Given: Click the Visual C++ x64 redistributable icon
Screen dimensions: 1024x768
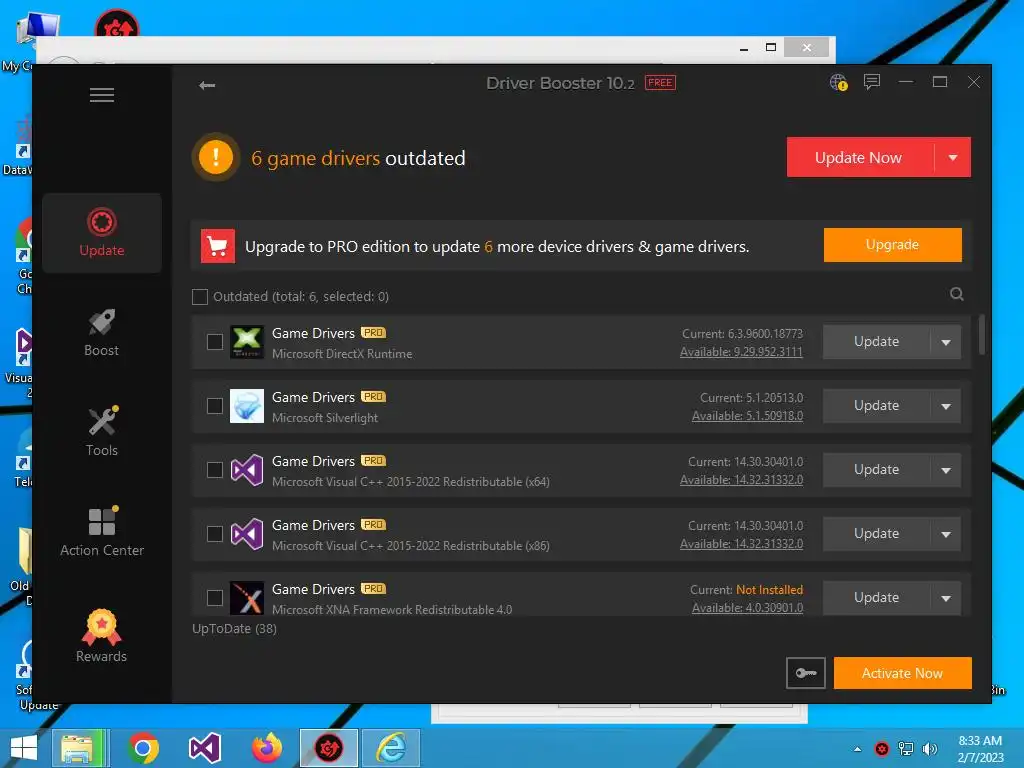Looking at the screenshot, I should [247, 470].
